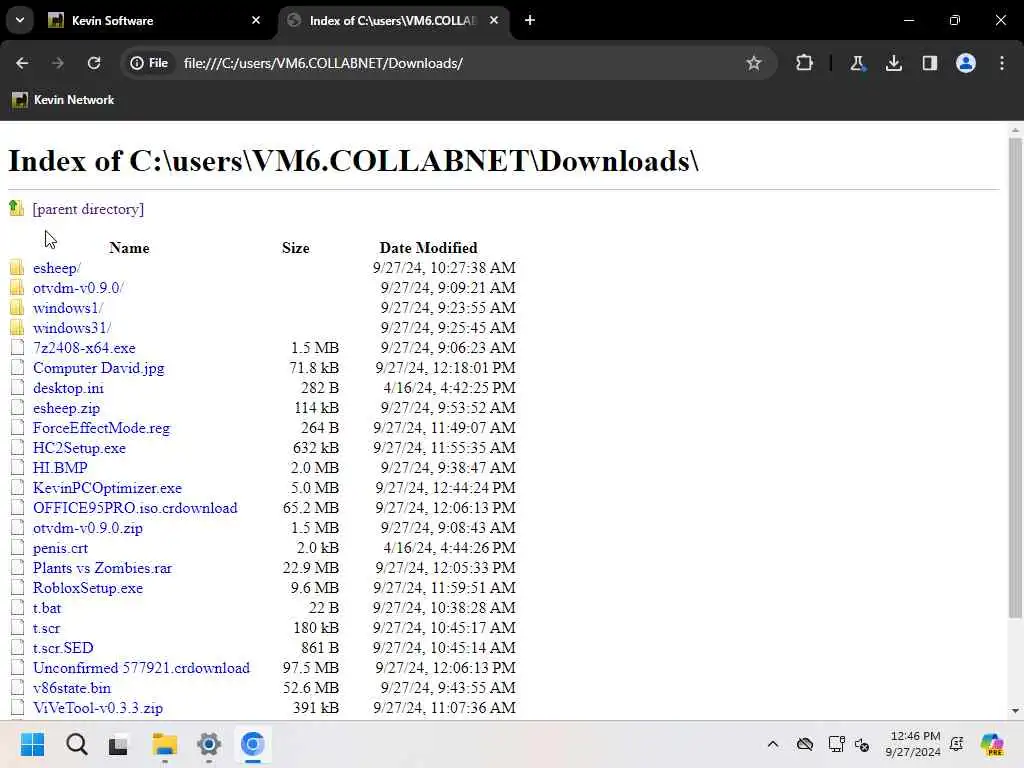Viewport: 1024px width, 768px height.
Task: Reload the Downloads index page
Action: (94, 63)
